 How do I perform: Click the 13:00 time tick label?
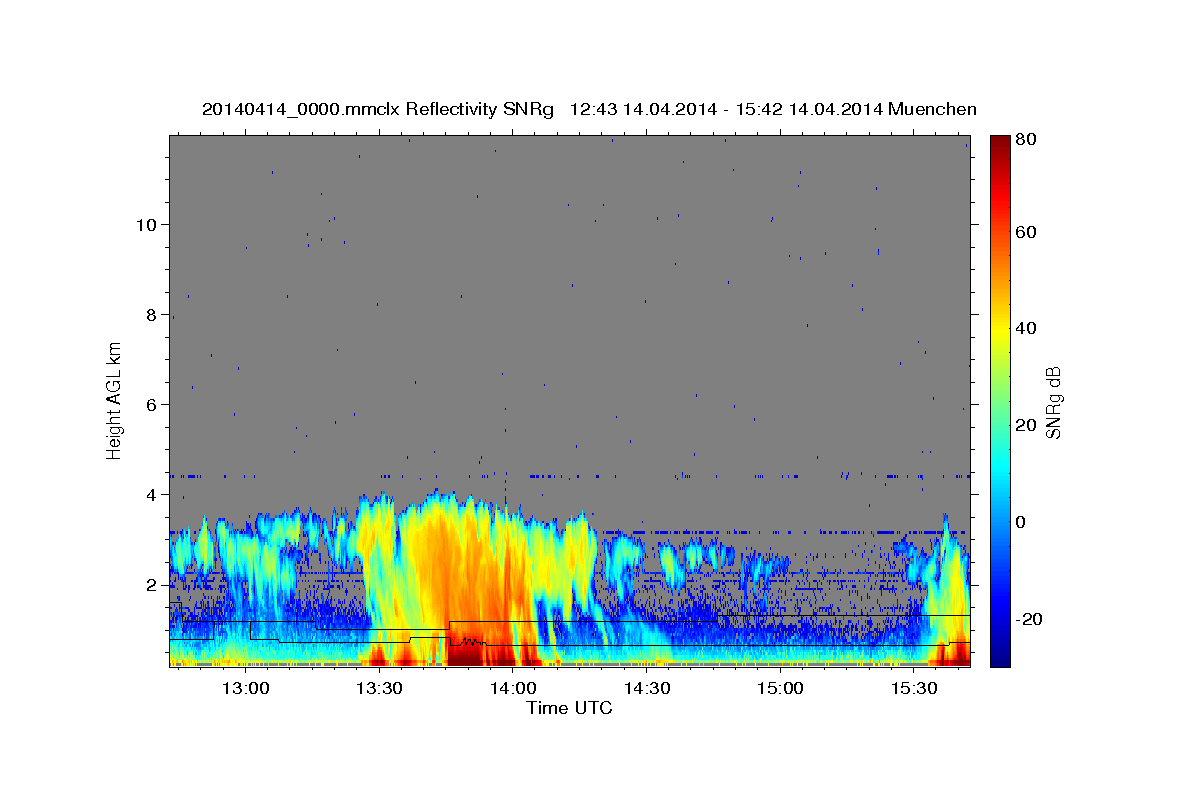tap(246, 688)
